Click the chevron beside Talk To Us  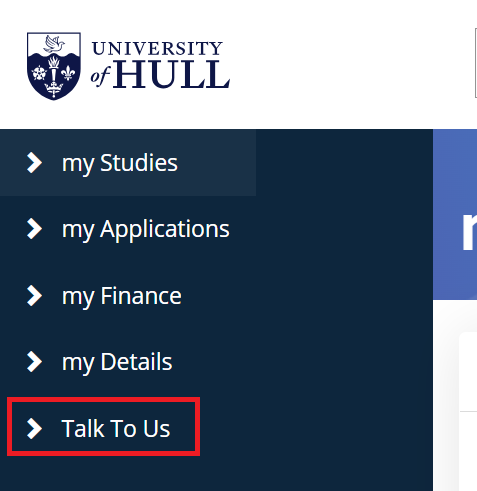pyautogui.click(x=34, y=428)
